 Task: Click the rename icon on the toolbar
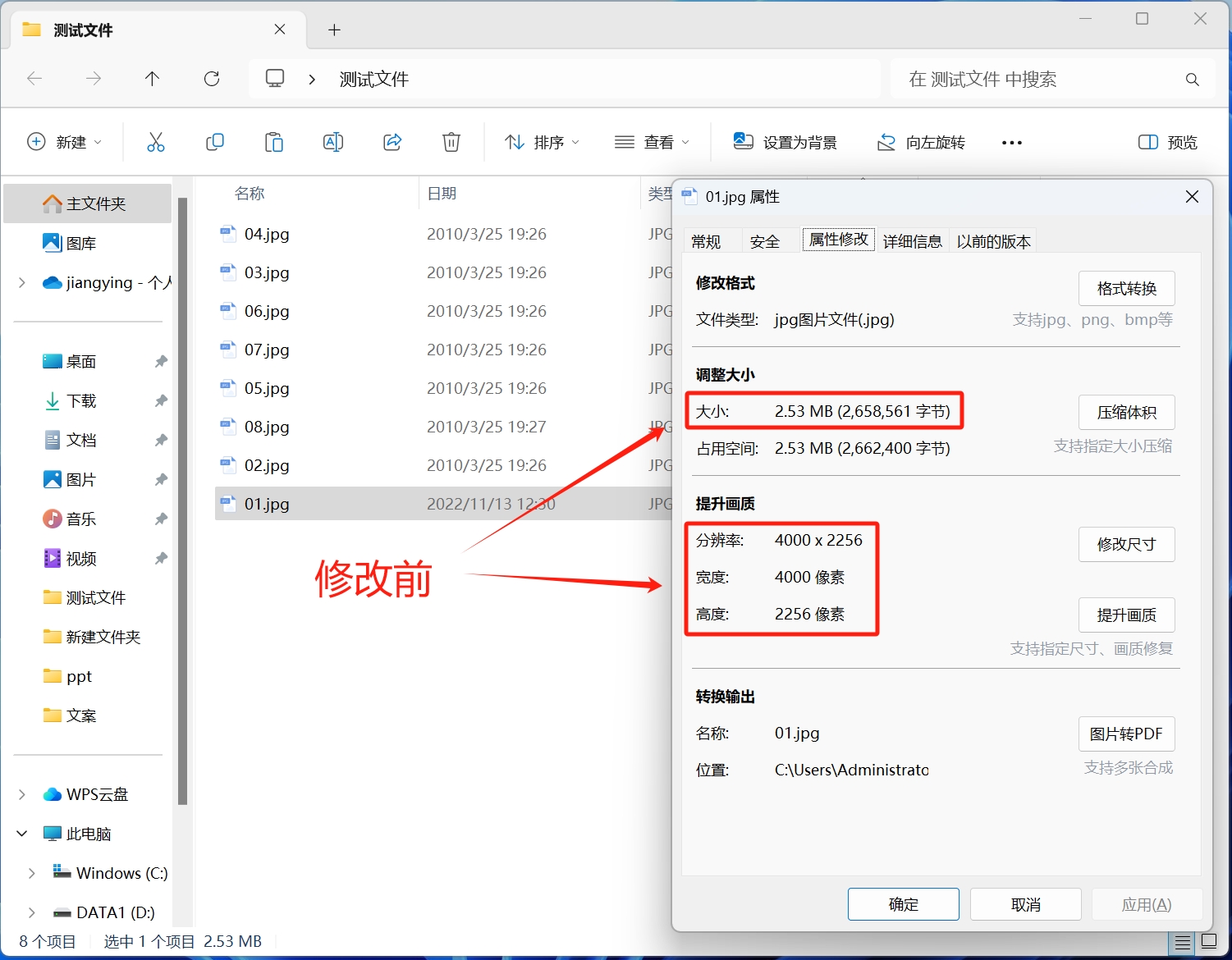click(333, 141)
